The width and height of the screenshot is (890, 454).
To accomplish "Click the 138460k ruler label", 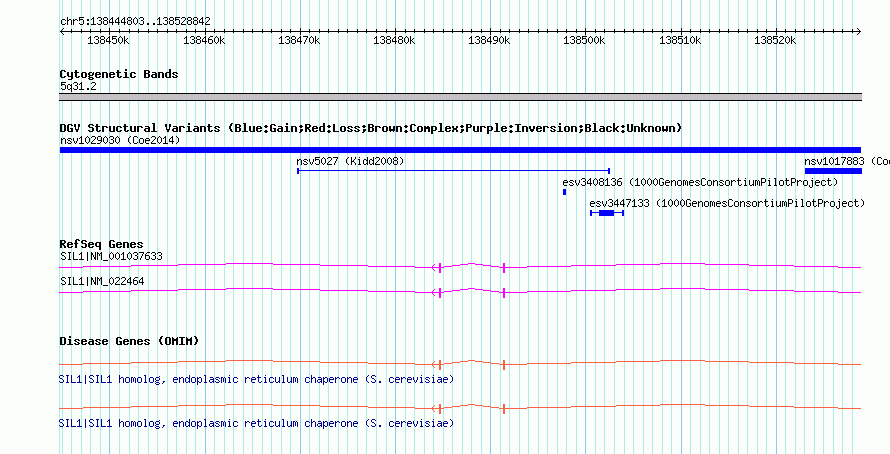I will [x=204, y=41].
